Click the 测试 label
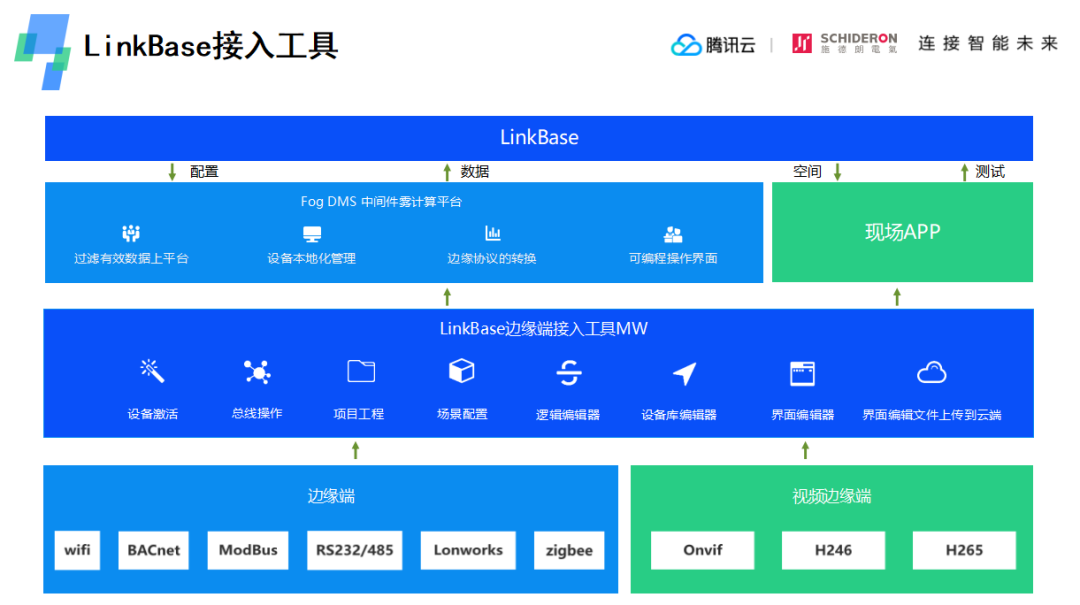1080x605 pixels. [990, 172]
